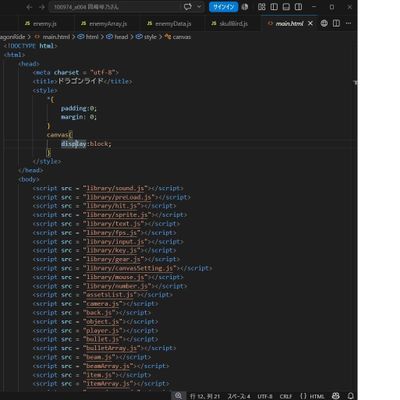Click the library/mouse.js link

click(115, 277)
